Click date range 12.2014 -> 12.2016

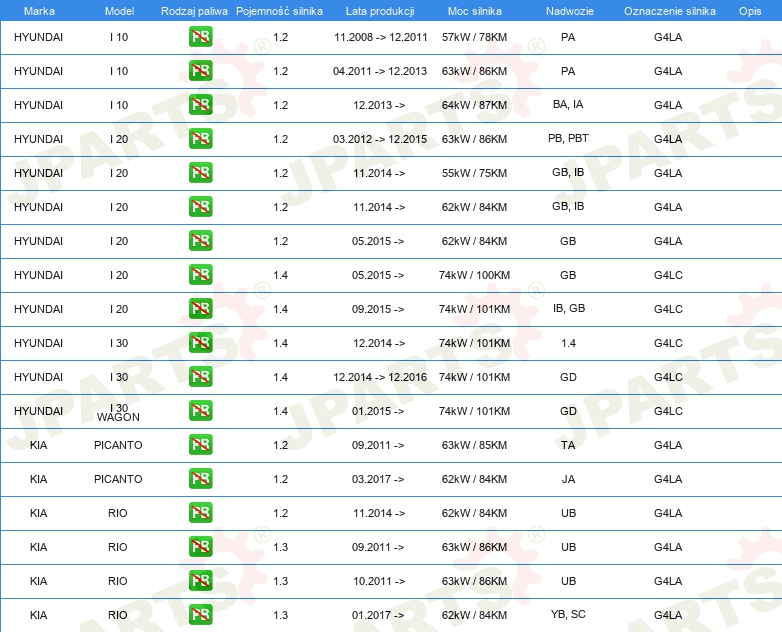380,377
